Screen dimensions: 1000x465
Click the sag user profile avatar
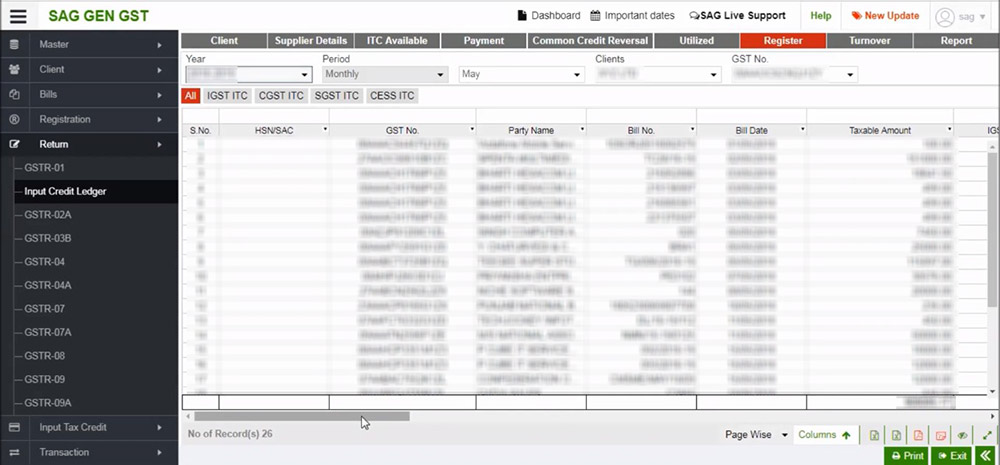[x=945, y=16]
